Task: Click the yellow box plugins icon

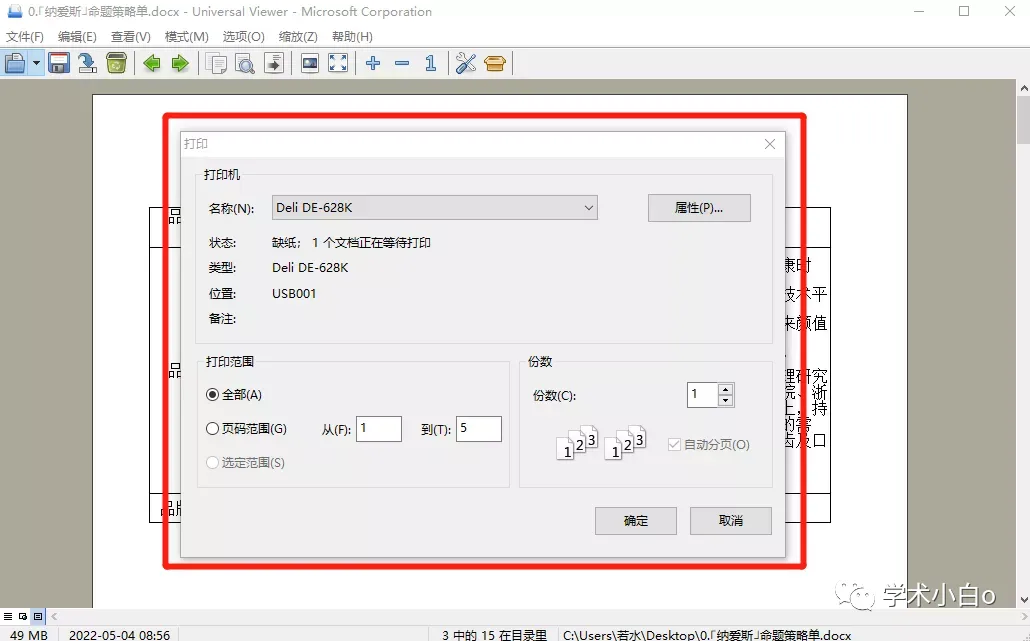Action: click(x=495, y=63)
